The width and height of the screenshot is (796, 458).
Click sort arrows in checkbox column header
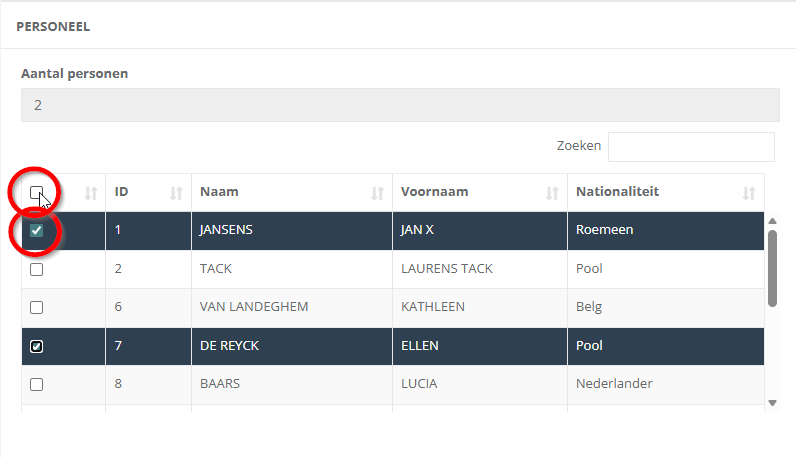pyautogui.click(x=91, y=193)
